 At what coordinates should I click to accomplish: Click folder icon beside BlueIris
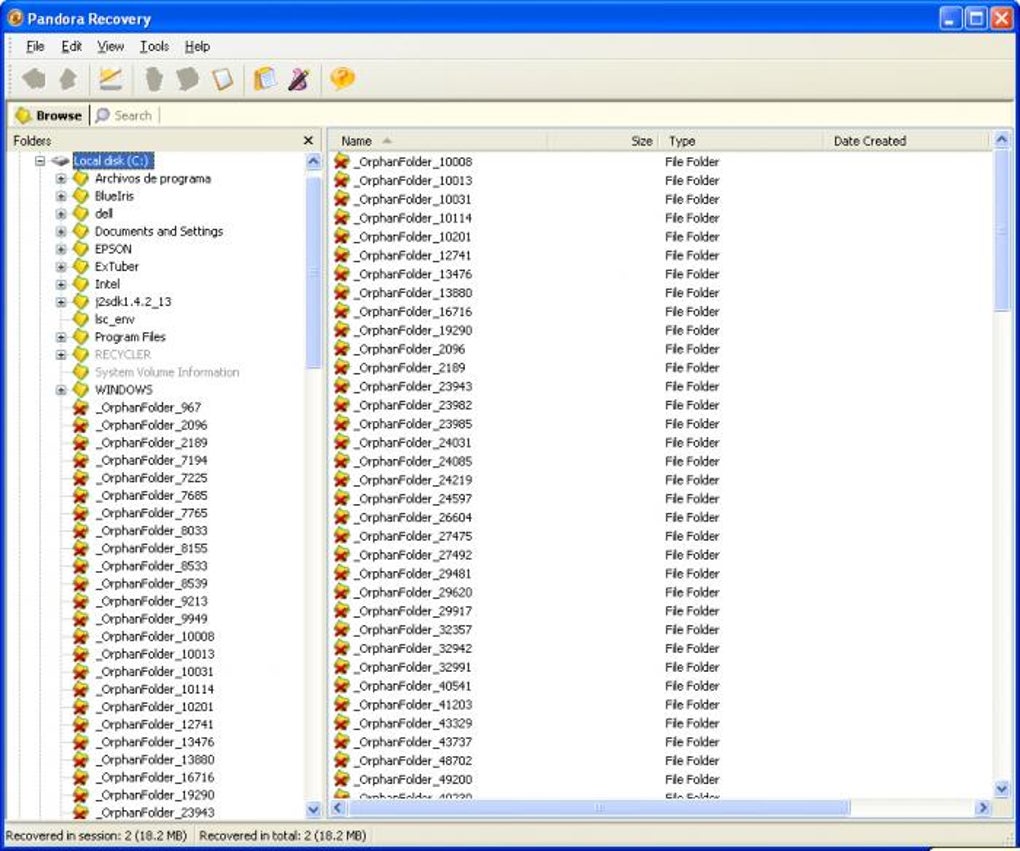[80, 196]
